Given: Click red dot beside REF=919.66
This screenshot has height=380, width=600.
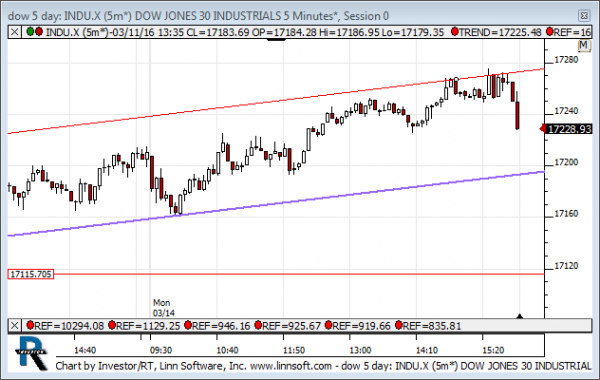Looking at the screenshot, I should click(x=328, y=325).
